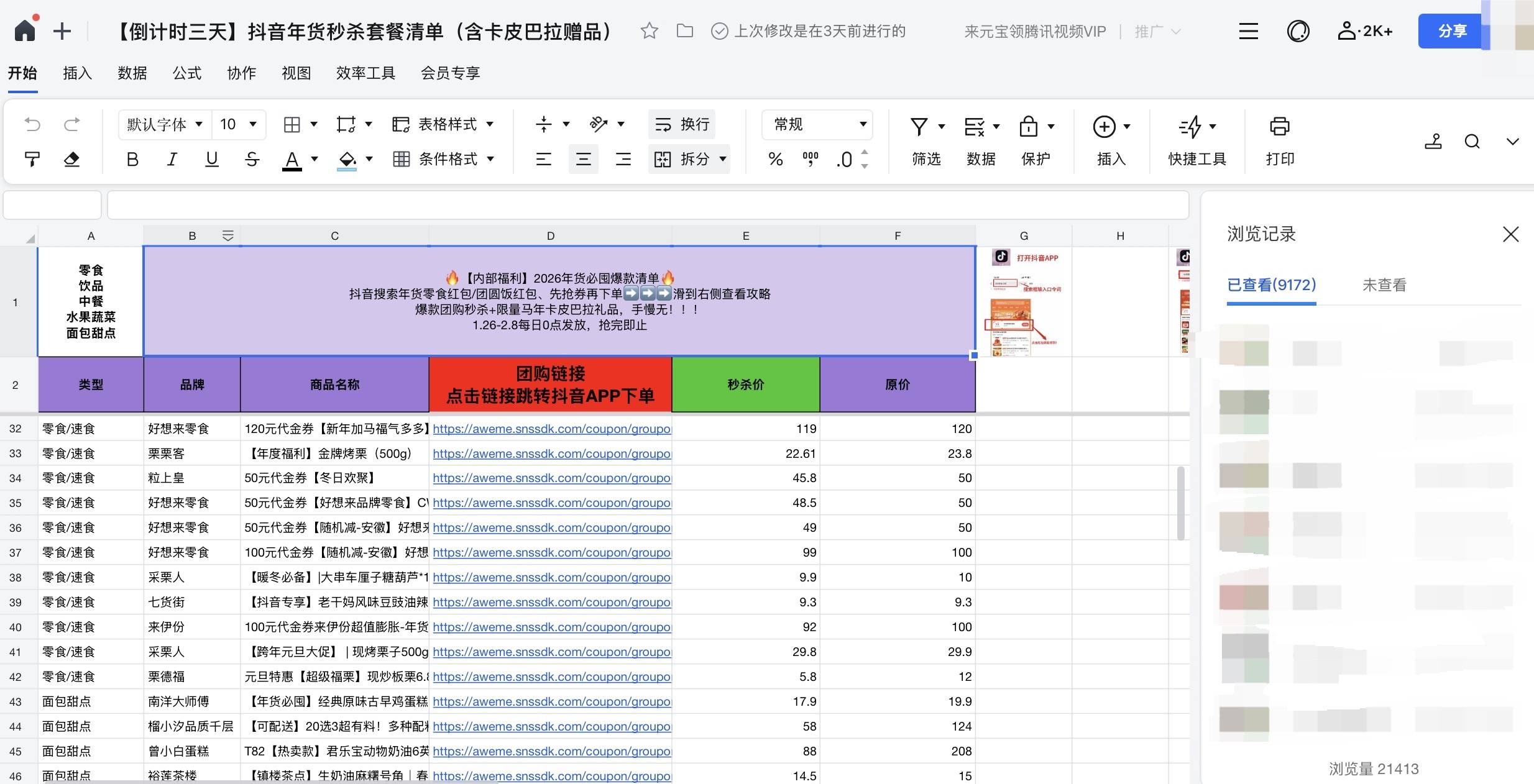
Task: Click the percentage format icon
Action: [774, 159]
